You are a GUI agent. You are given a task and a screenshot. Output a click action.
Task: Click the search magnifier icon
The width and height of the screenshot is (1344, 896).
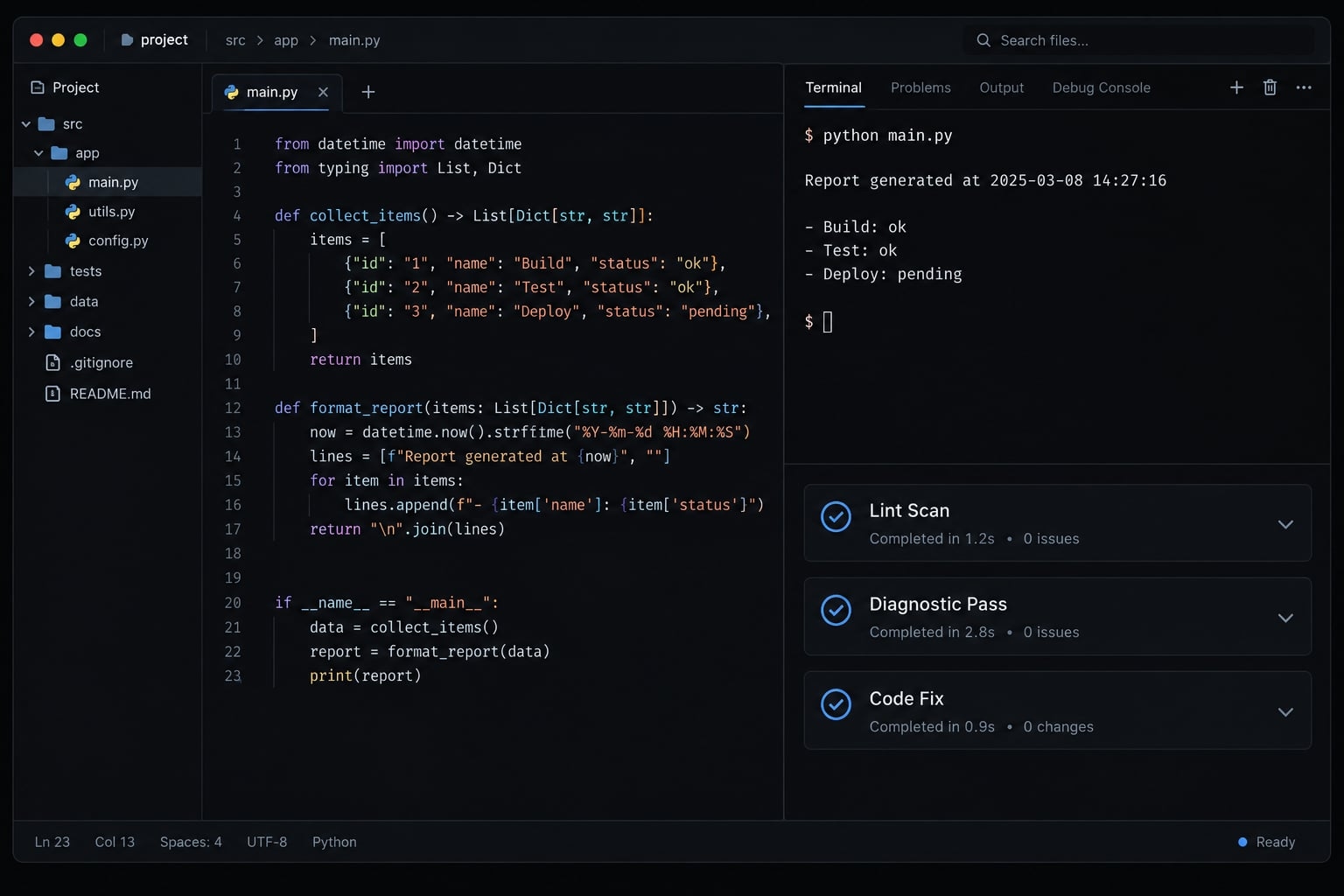(x=983, y=40)
